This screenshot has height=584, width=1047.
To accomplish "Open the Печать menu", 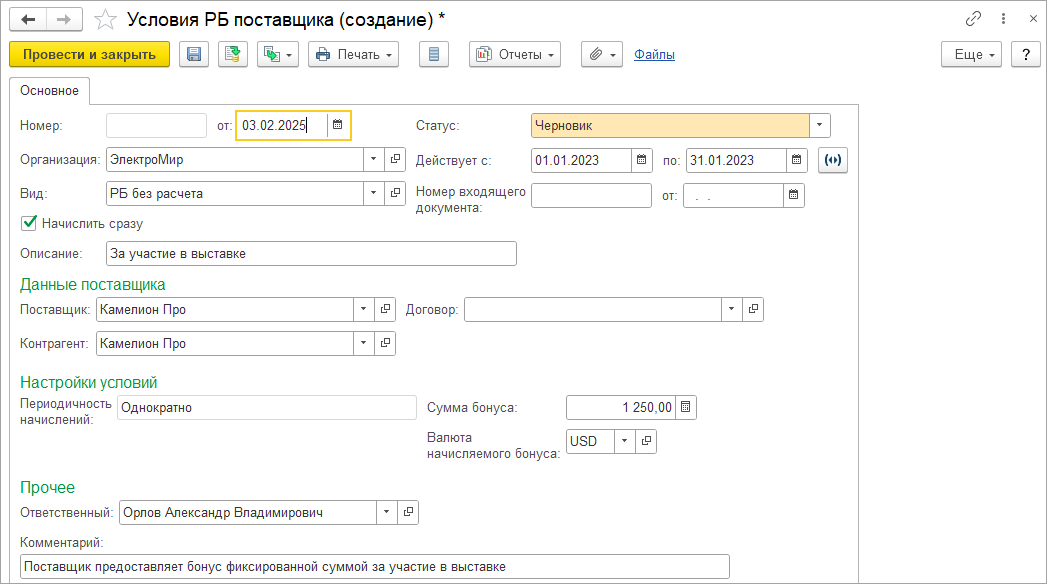I will pos(354,55).
